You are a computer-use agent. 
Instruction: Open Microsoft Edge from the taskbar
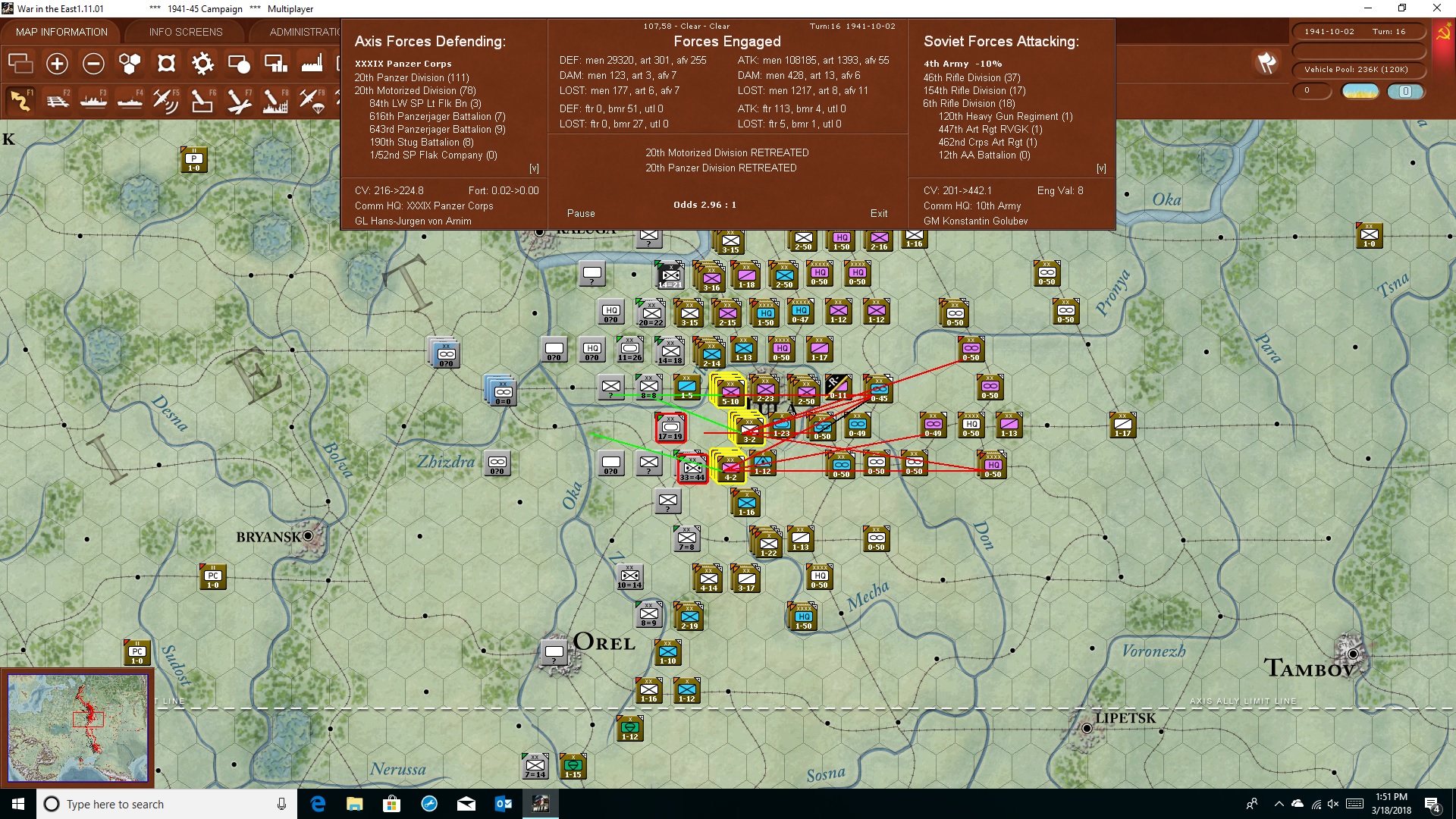pos(318,804)
